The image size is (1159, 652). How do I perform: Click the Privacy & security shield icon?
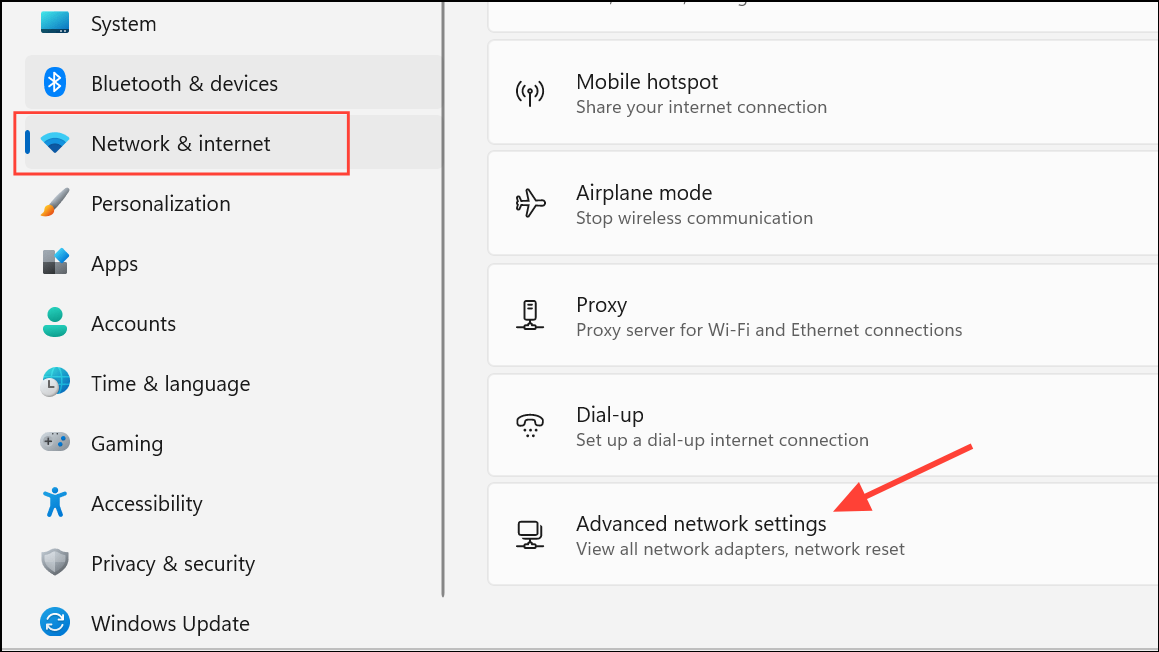[x=55, y=563]
